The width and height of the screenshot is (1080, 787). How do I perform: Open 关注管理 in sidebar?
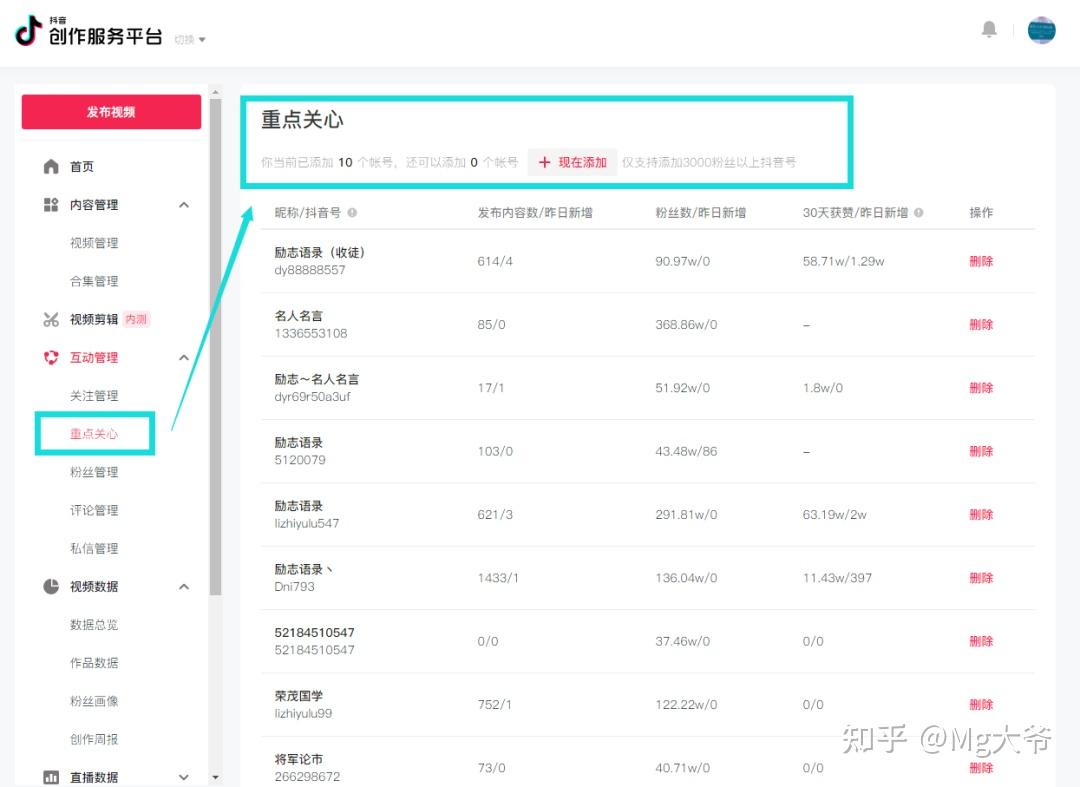pyautogui.click(x=94, y=396)
